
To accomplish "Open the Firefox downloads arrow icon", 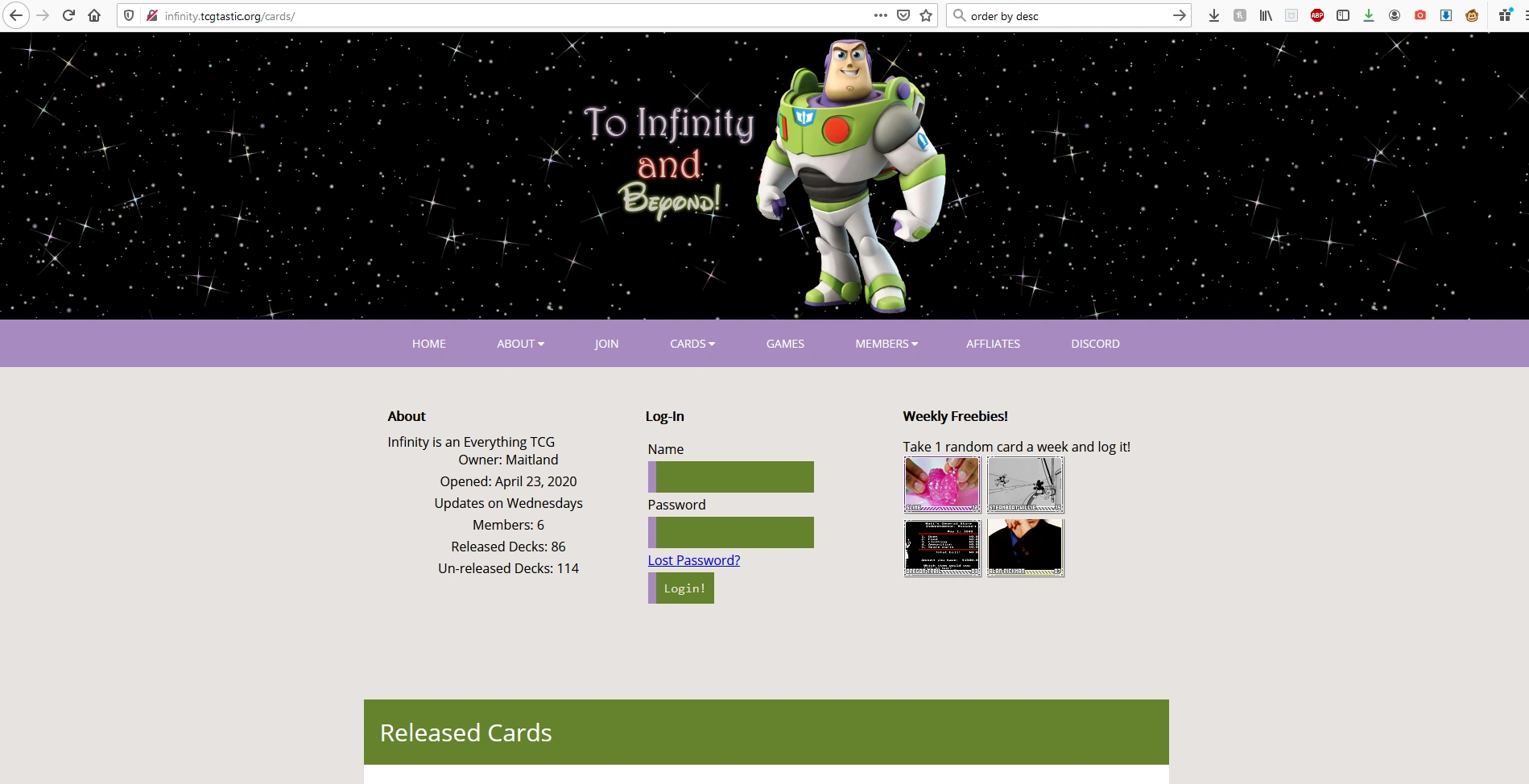I will coord(1214,15).
